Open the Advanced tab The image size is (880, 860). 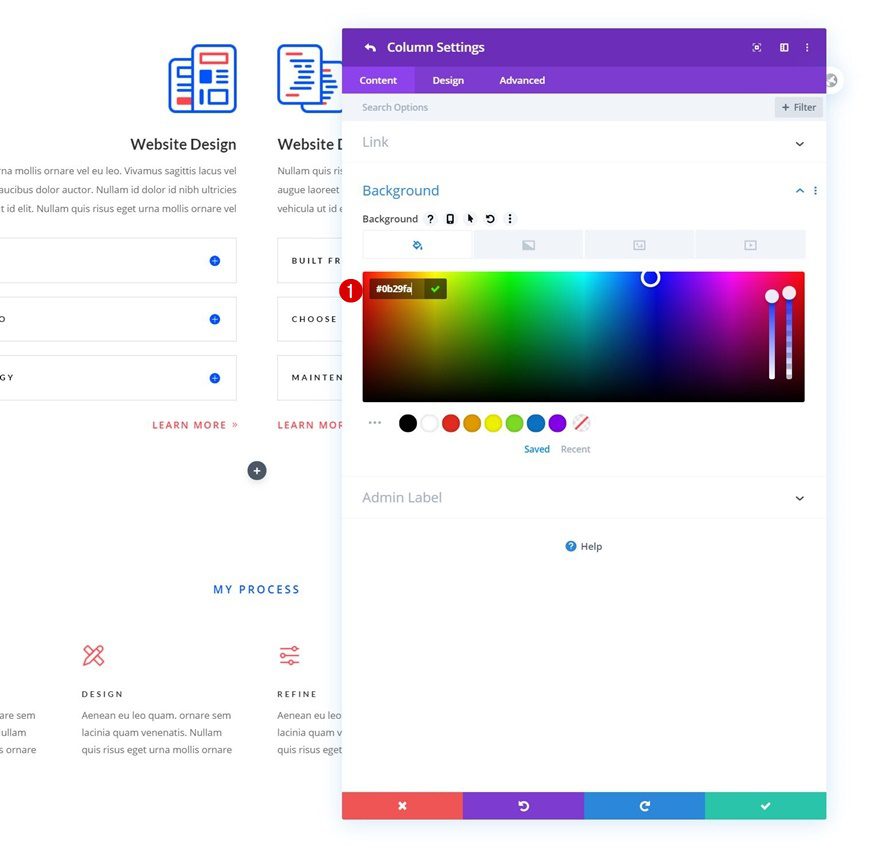(522, 80)
